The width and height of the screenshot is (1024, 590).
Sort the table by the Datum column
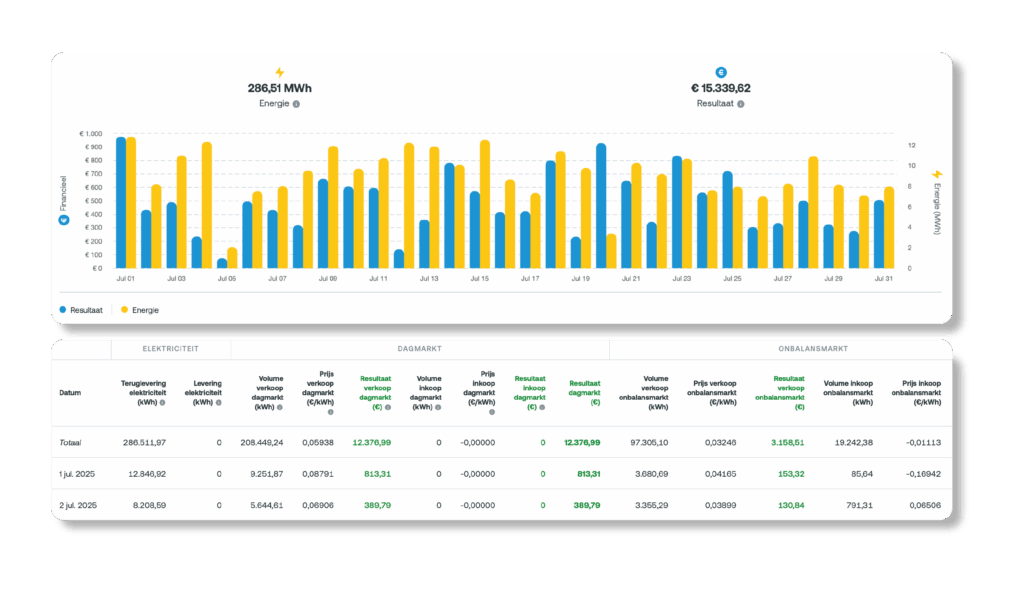pyautogui.click(x=71, y=393)
